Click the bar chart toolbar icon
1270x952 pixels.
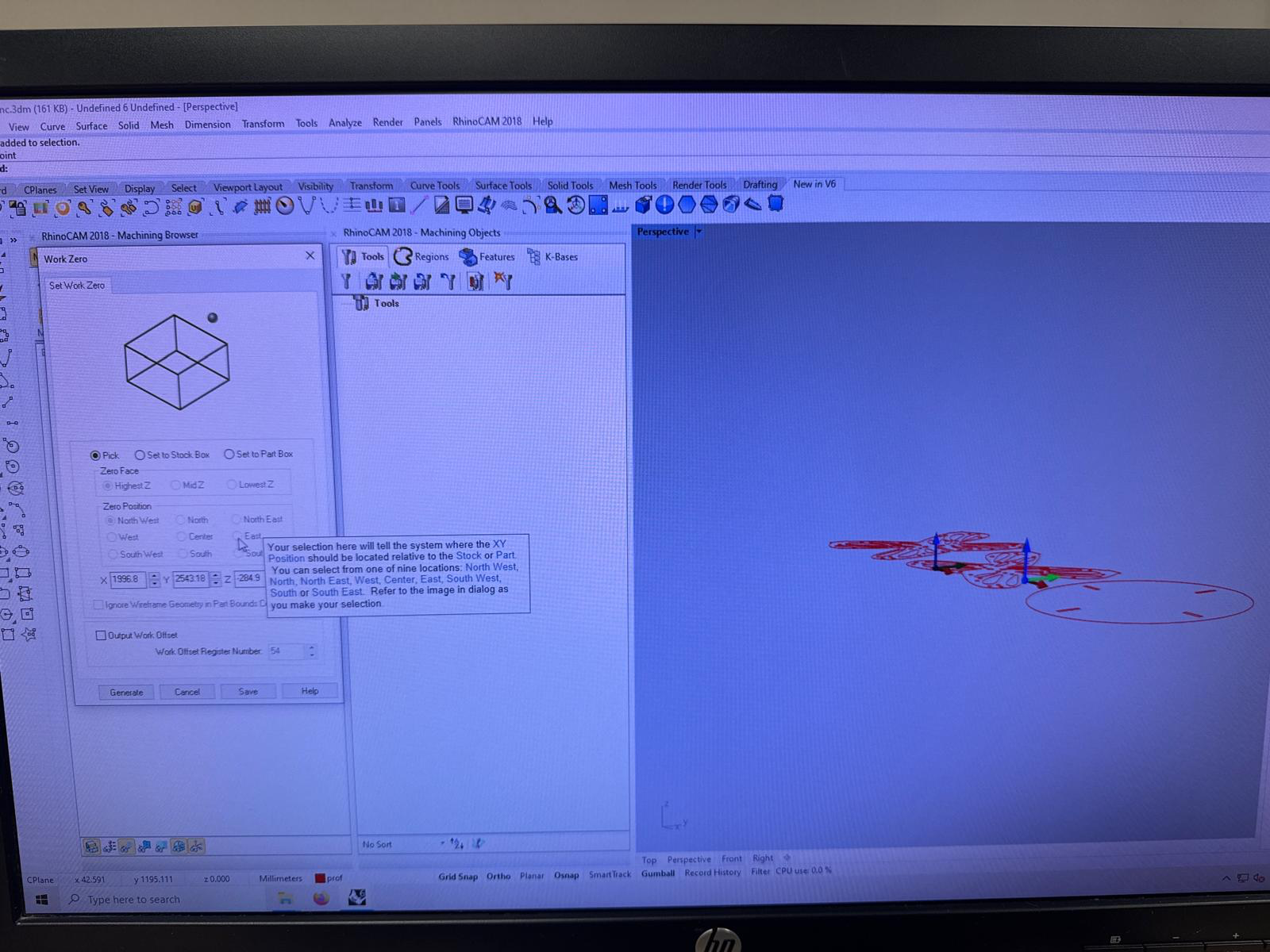(374, 205)
